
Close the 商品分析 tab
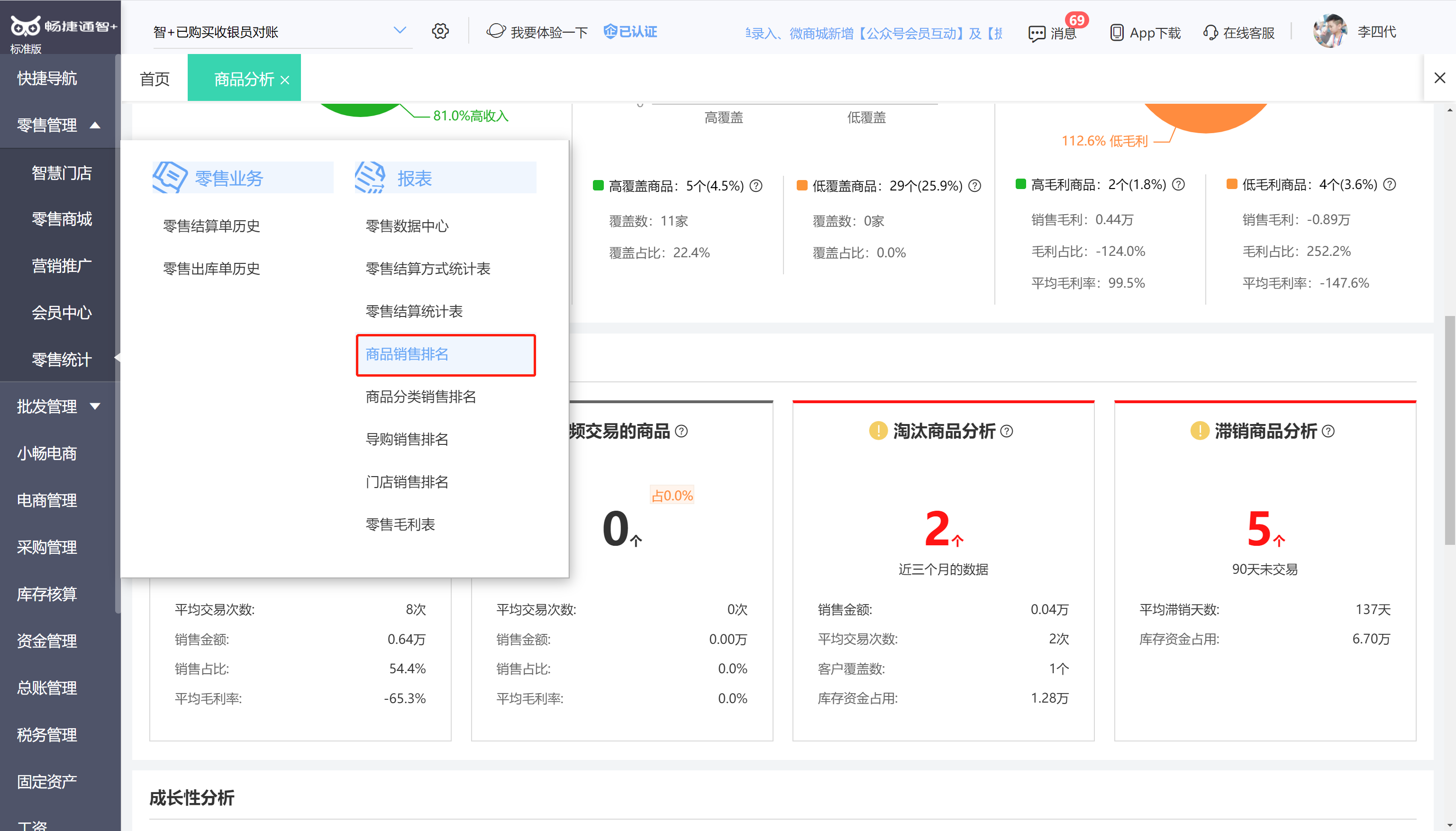pyautogui.click(x=285, y=80)
